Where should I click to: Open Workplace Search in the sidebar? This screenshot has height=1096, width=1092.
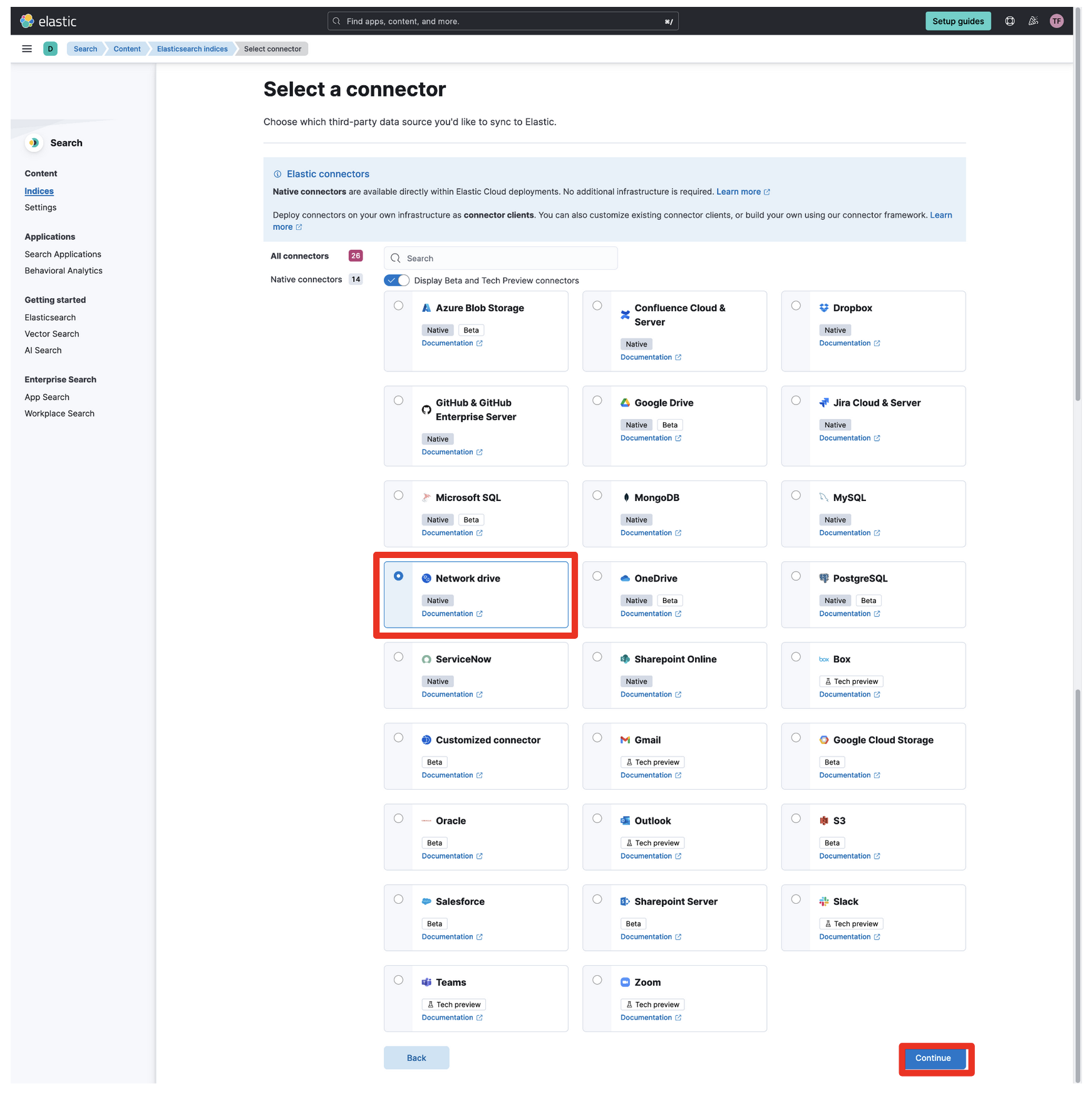59,413
